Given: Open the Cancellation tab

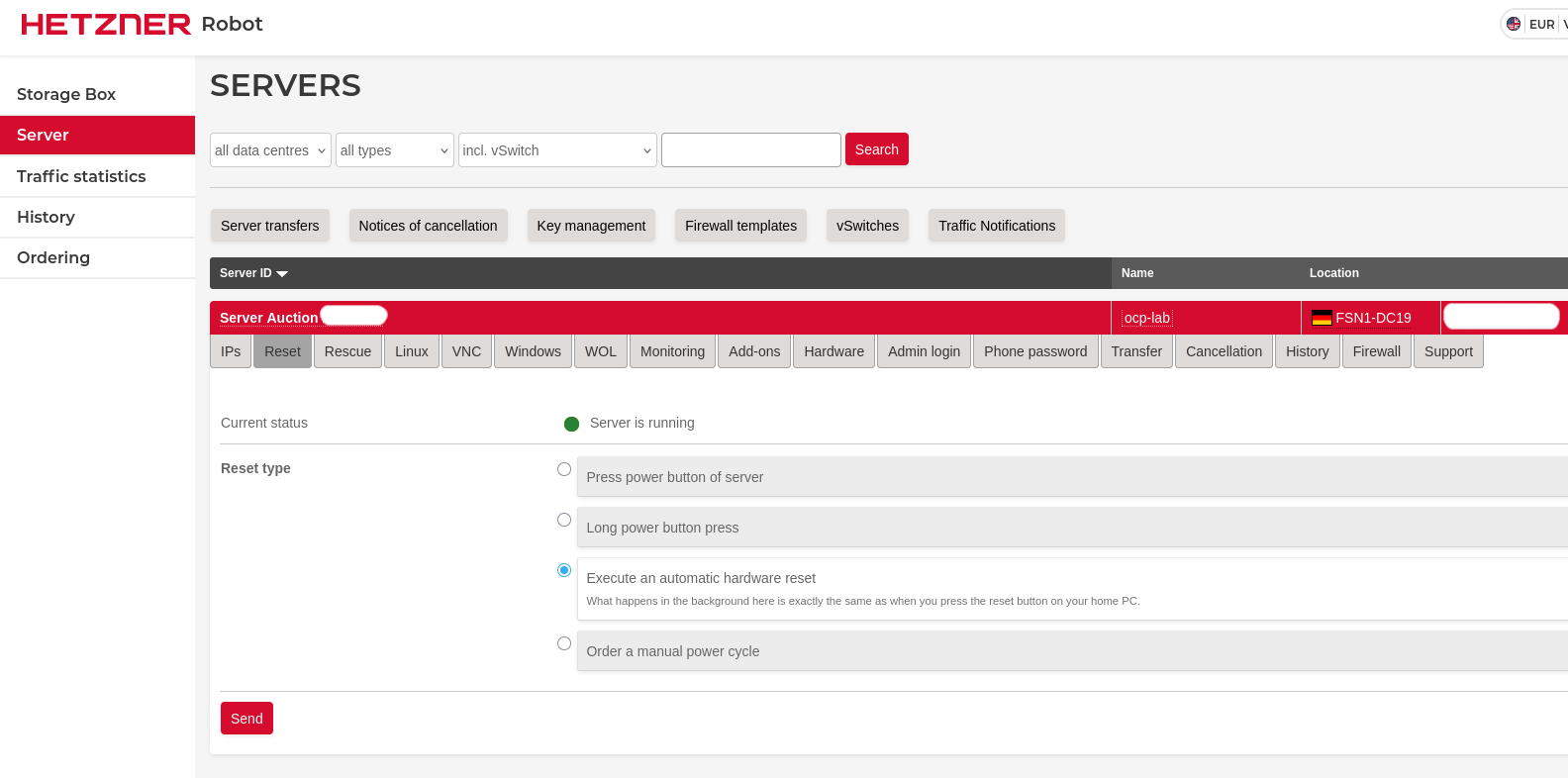Looking at the screenshot, I should (x=1224, y=351).
